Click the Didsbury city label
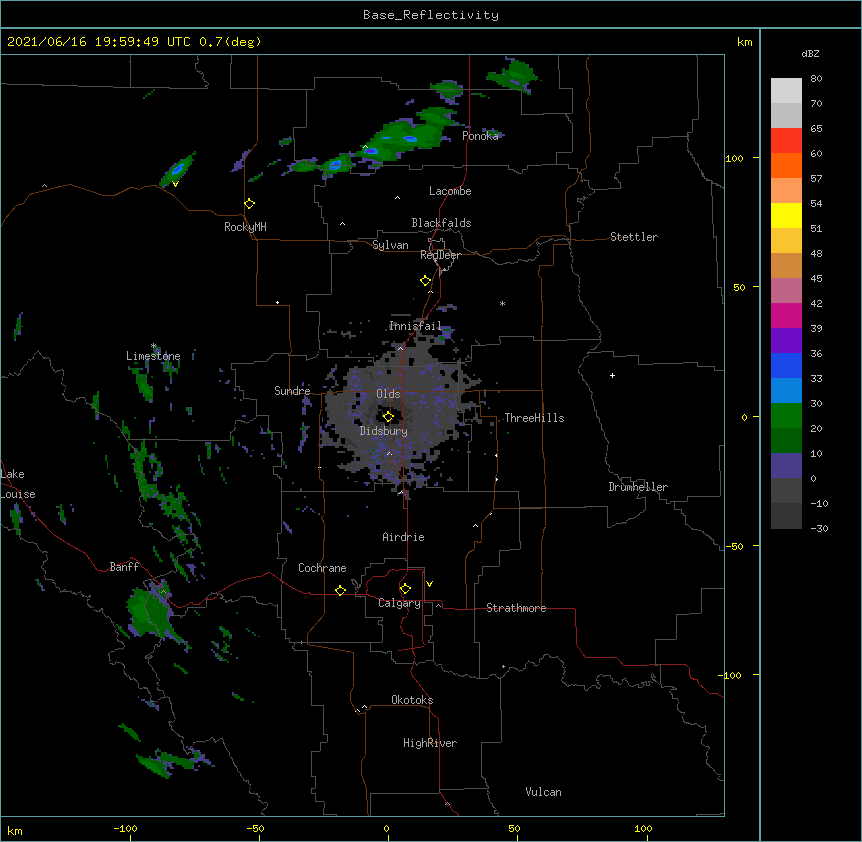The height and width of the screenshot is (842, 862). 384,431
